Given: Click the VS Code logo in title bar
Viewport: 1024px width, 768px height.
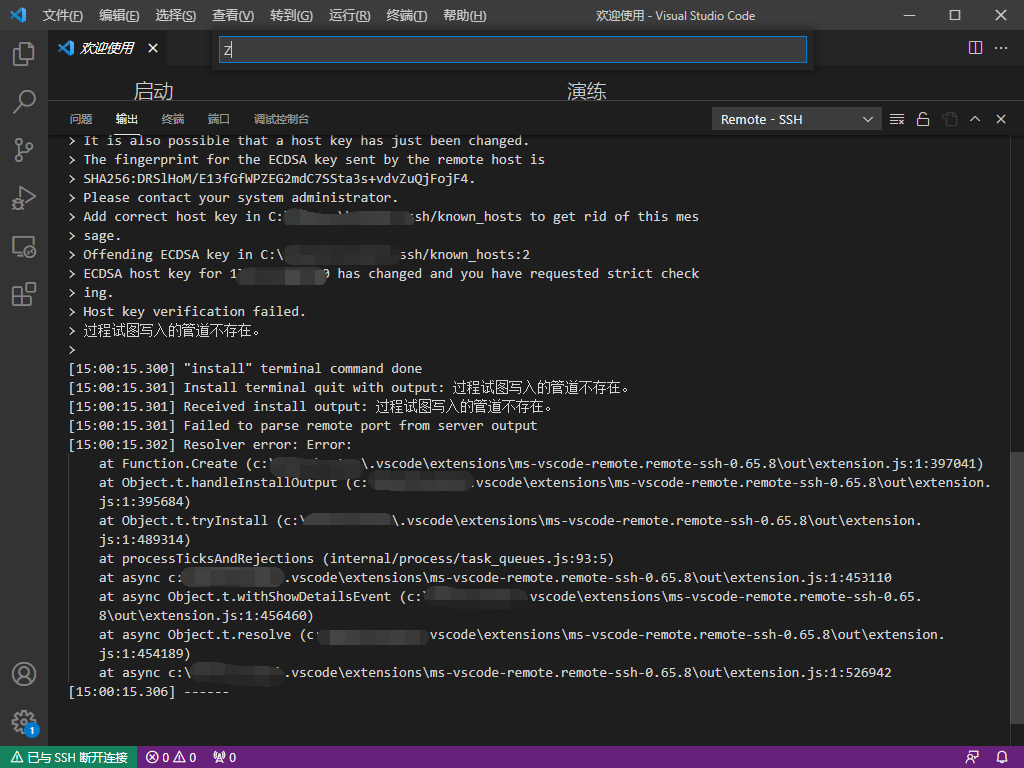Looking at the screenshot, I should click(x=18, y=15).
